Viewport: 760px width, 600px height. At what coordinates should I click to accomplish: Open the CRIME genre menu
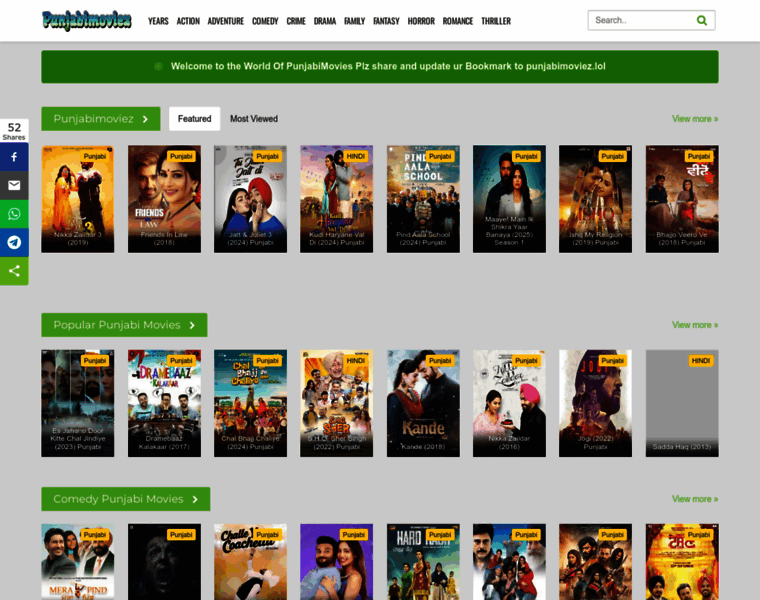pyautogui.click(x=296, y=21)
